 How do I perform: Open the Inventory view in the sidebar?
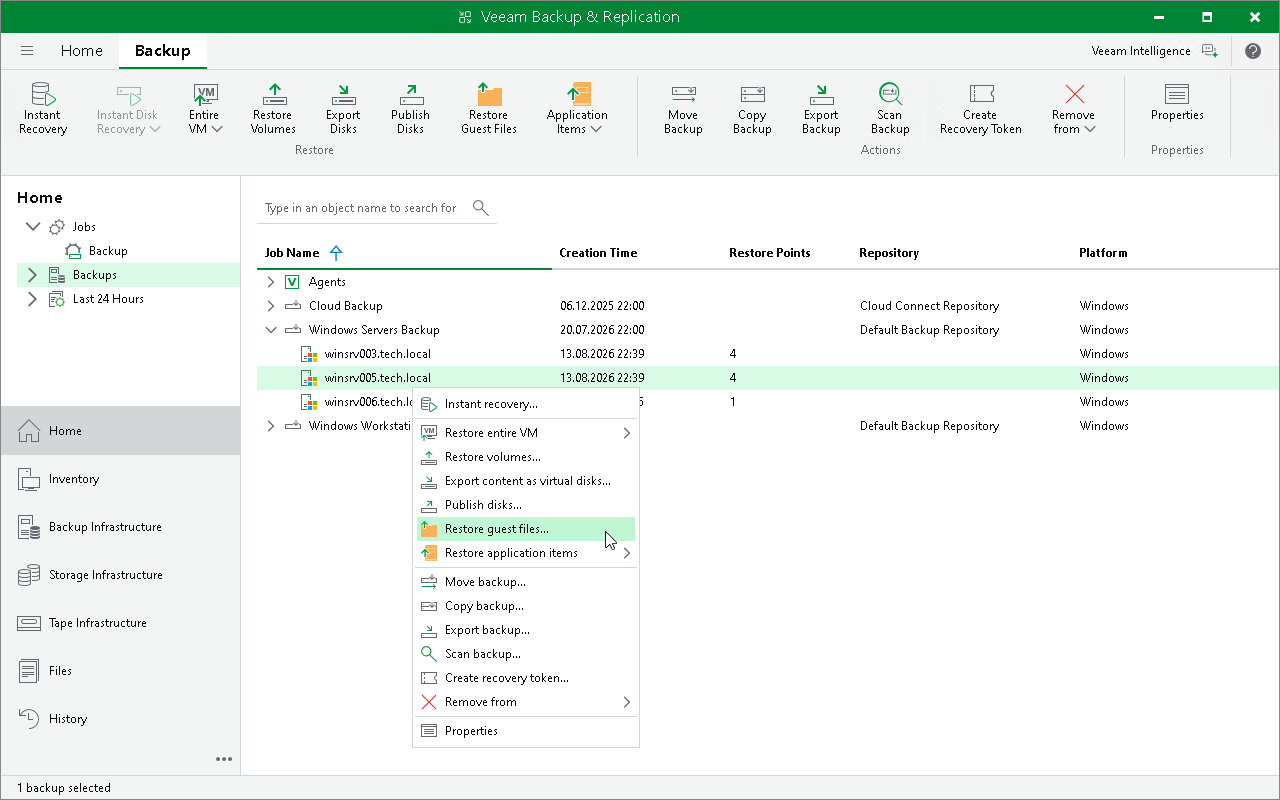click(120, 479)
